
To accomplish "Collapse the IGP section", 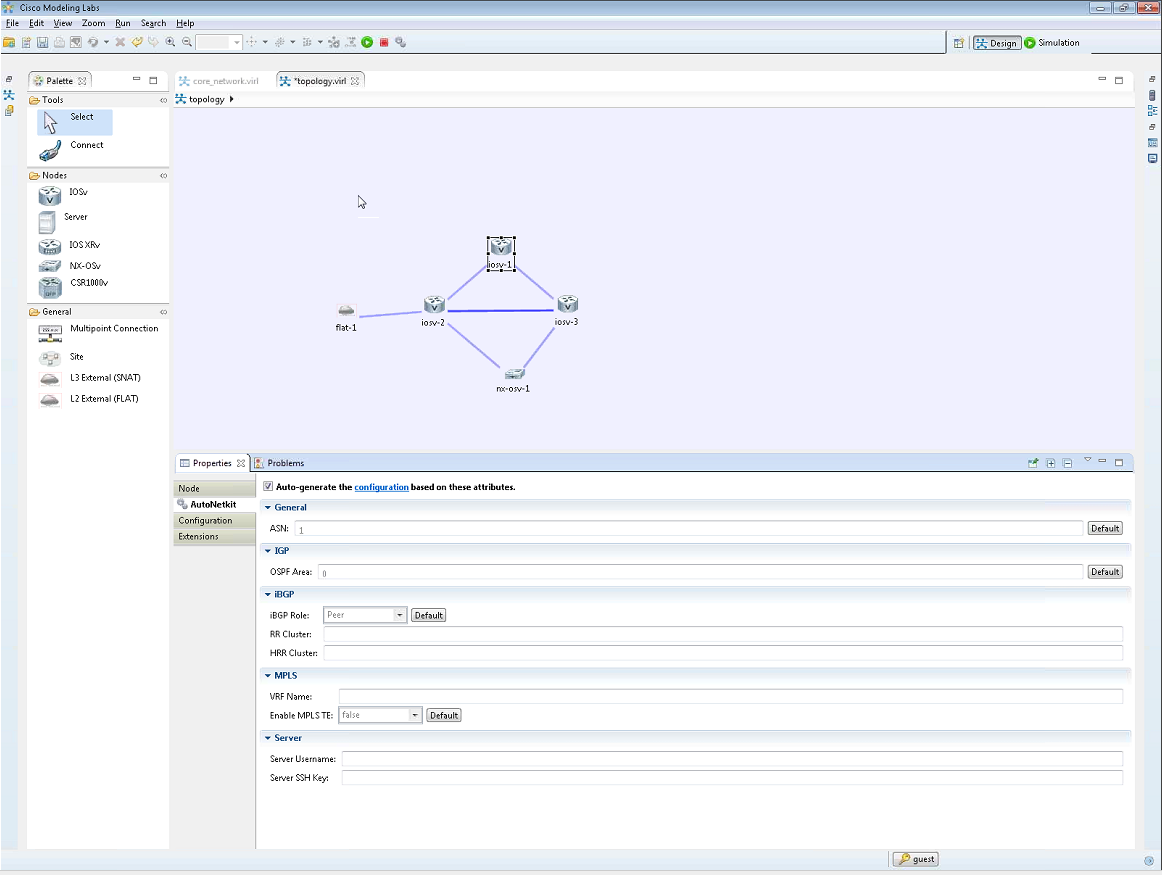I will pos(268,550).
